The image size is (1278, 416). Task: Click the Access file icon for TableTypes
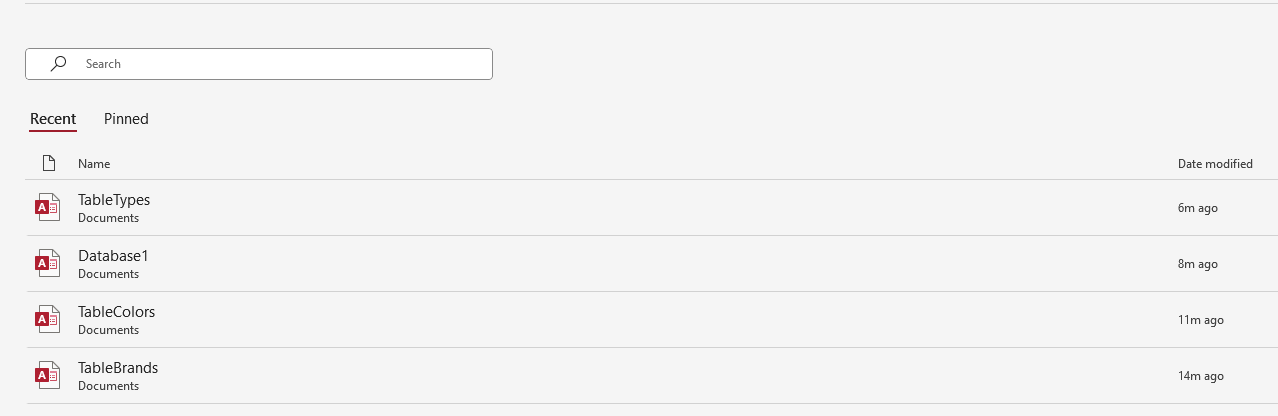[x=48, y=207]
